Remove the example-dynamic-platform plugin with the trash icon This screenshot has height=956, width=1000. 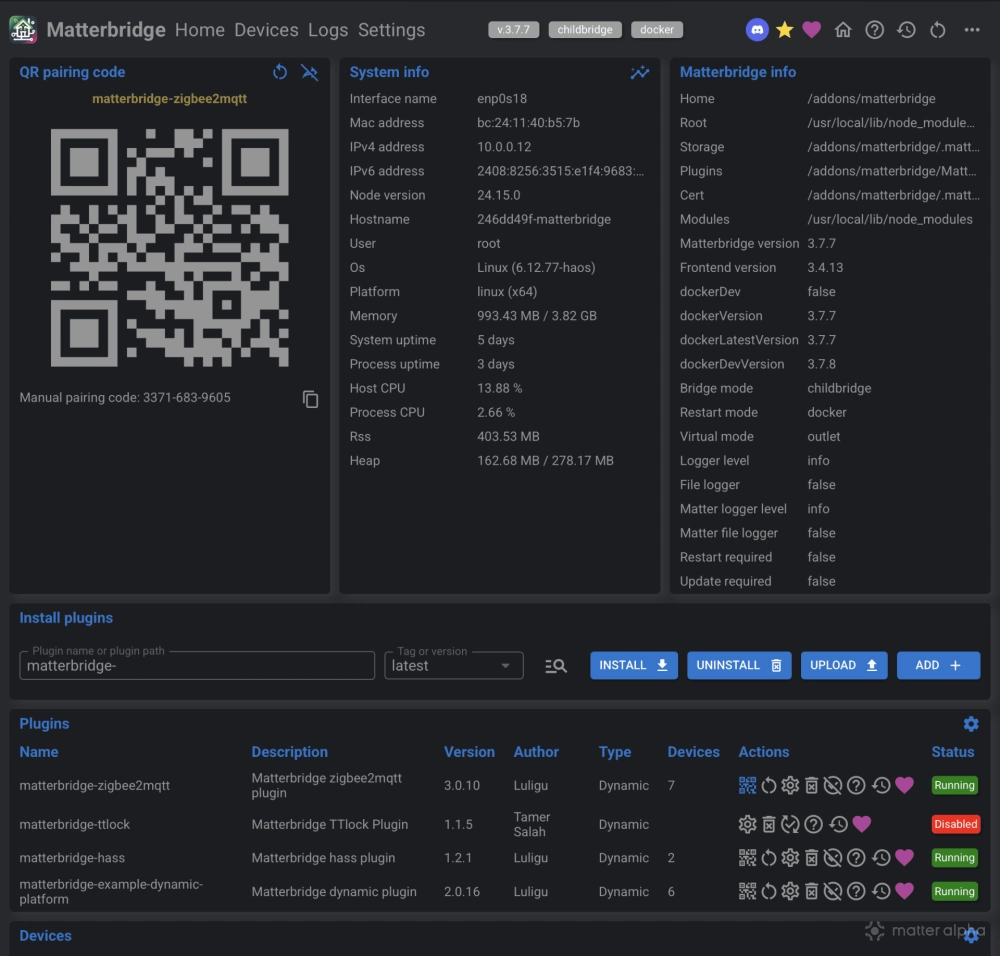(811, 891)
